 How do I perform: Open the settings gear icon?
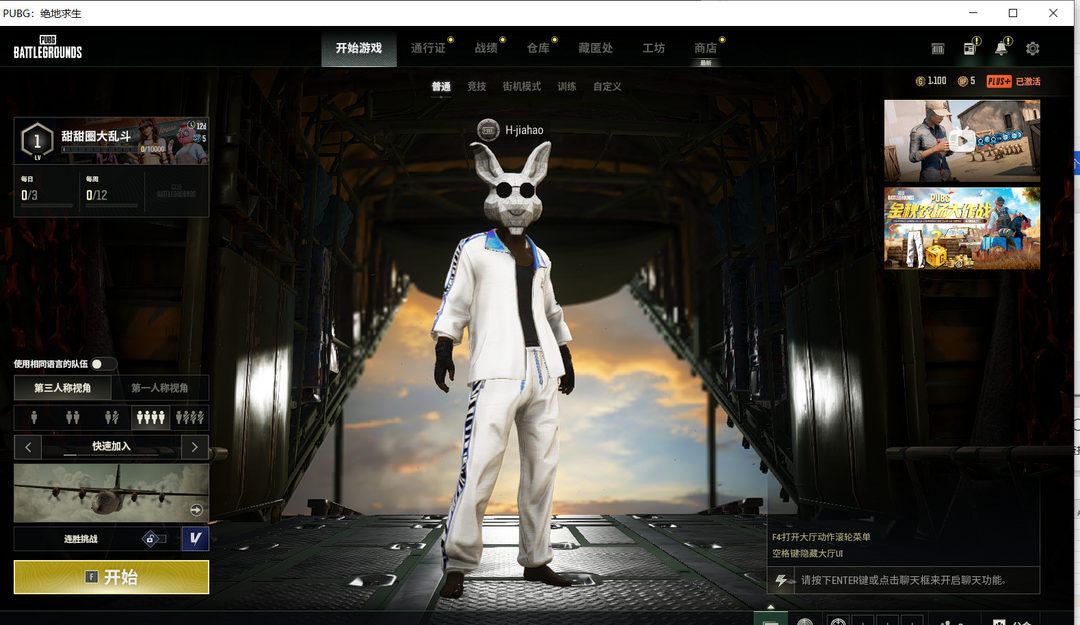[x=1033, y=48]
